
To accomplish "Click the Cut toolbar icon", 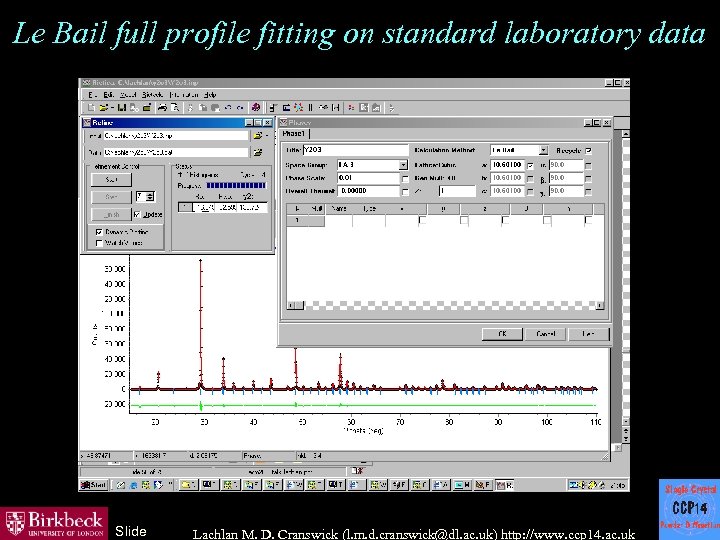I will 190,107.
